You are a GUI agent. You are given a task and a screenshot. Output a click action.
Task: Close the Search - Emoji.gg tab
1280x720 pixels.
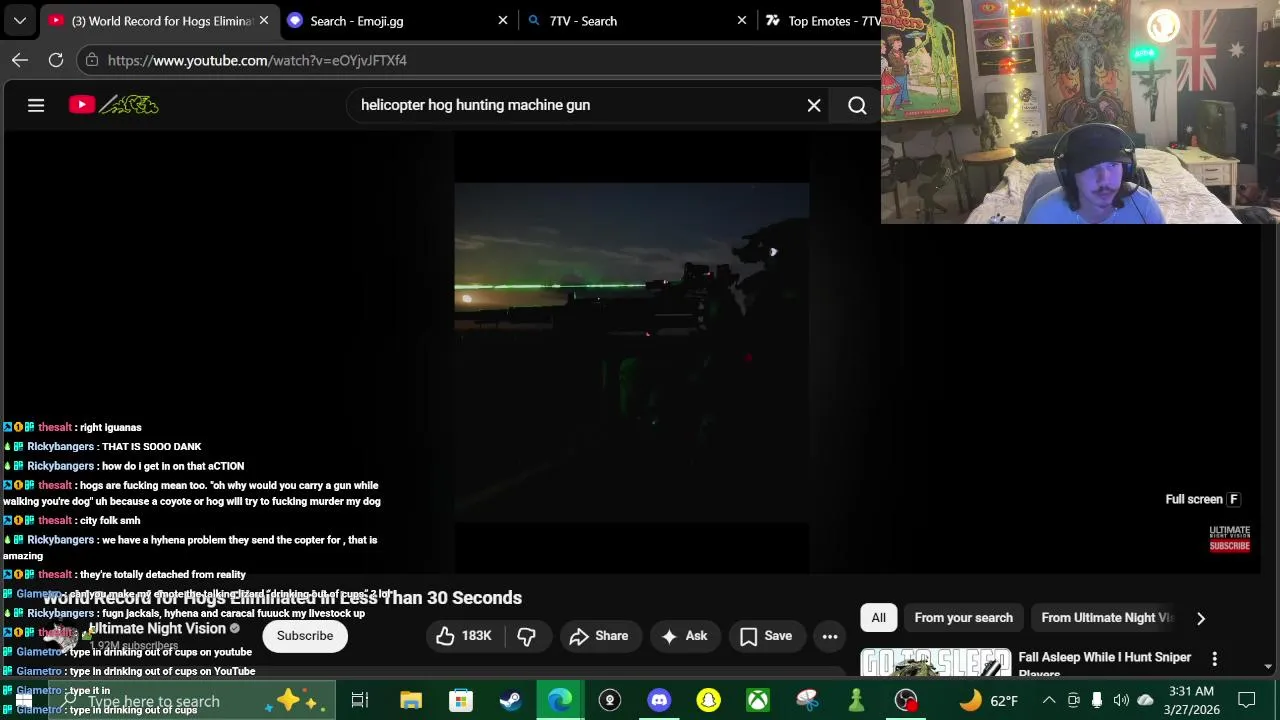(x=503, y=20)
